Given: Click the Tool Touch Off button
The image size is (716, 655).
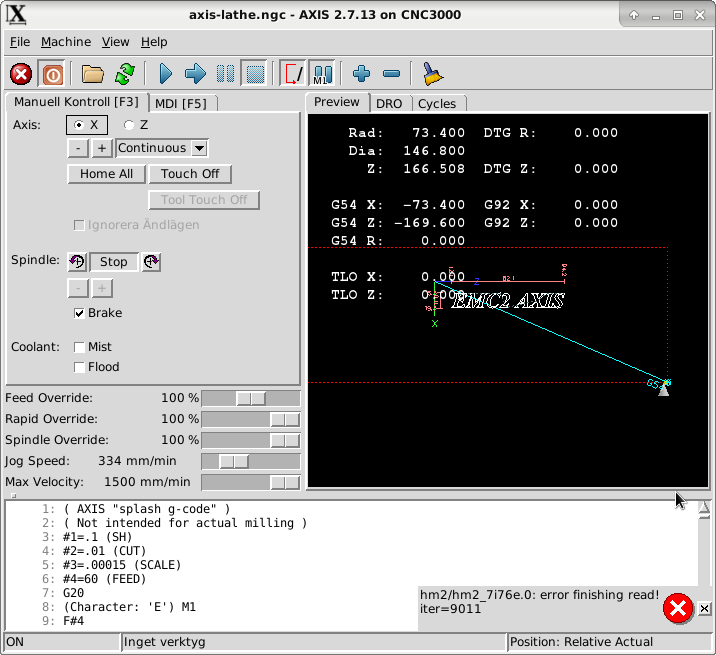Looking at the screenshot, I should (x=204, y=200).
